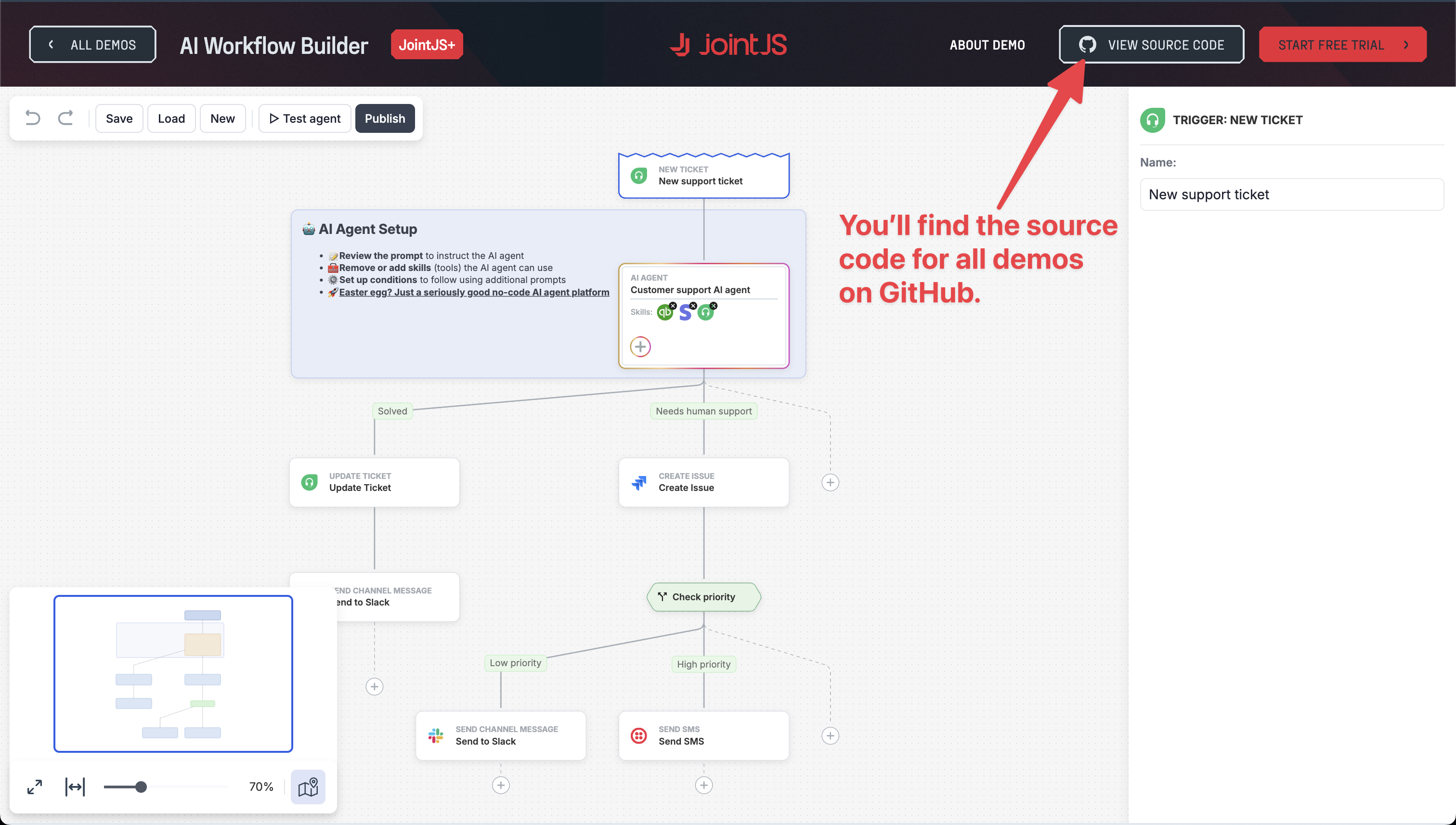The width and height of the screenshot is (1456, 825).
Task: Click the zoom level slider handle
Action: (x=141, y=786)
